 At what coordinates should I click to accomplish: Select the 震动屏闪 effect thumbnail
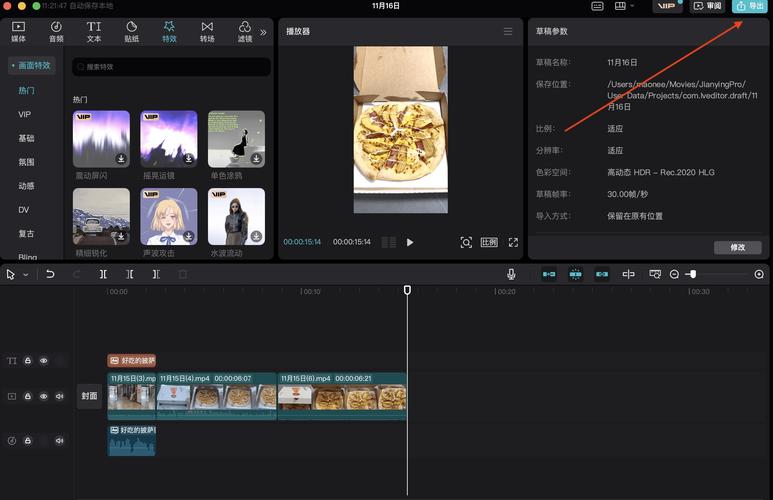pos(101,139)
